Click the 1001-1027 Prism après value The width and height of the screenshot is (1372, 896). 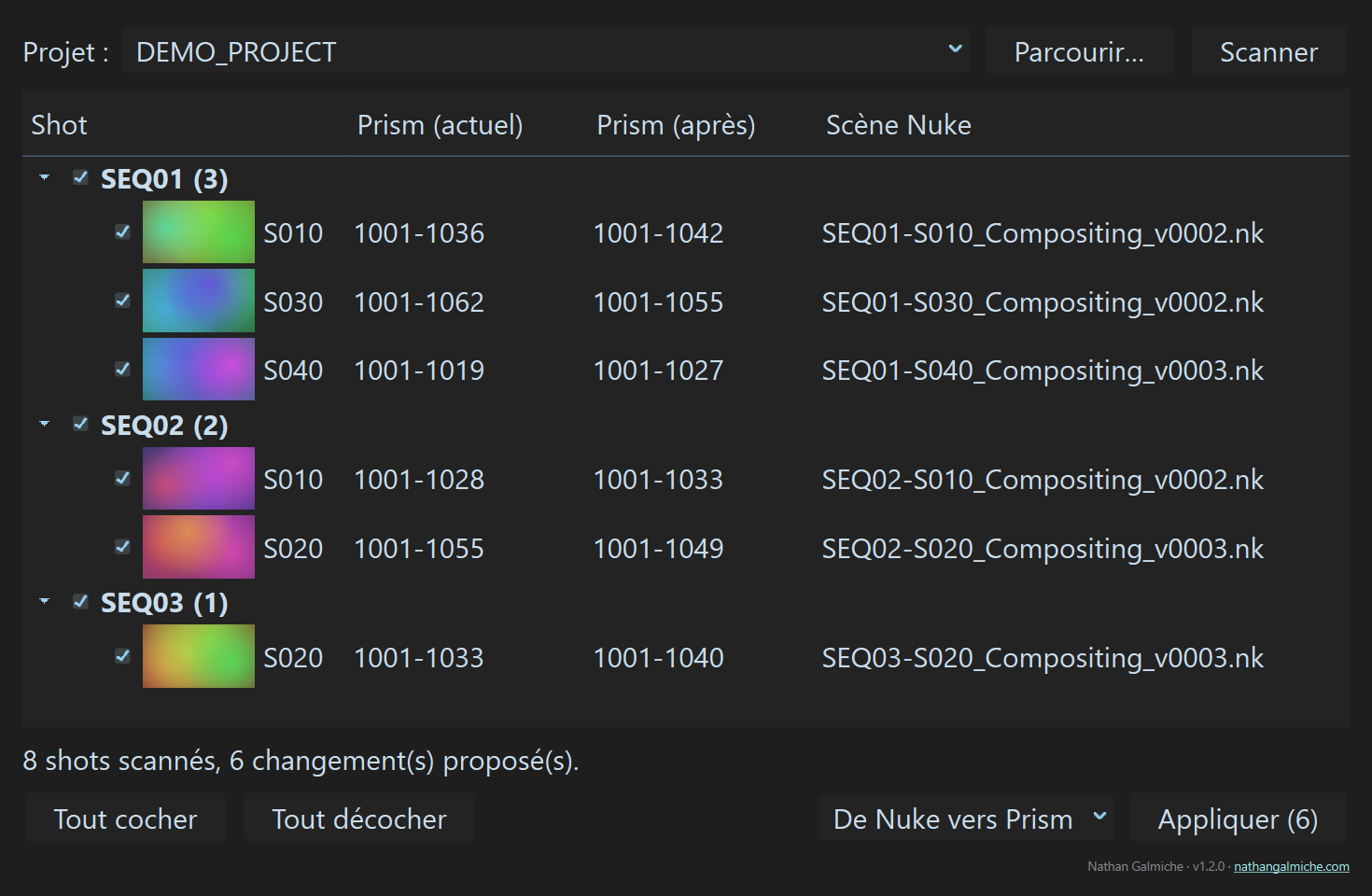click(x=658, y=370)
